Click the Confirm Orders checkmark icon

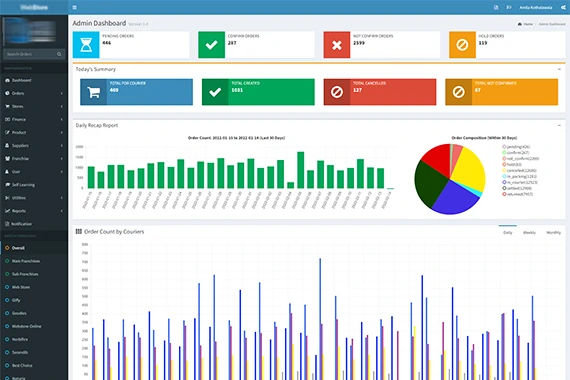[212, 45]
